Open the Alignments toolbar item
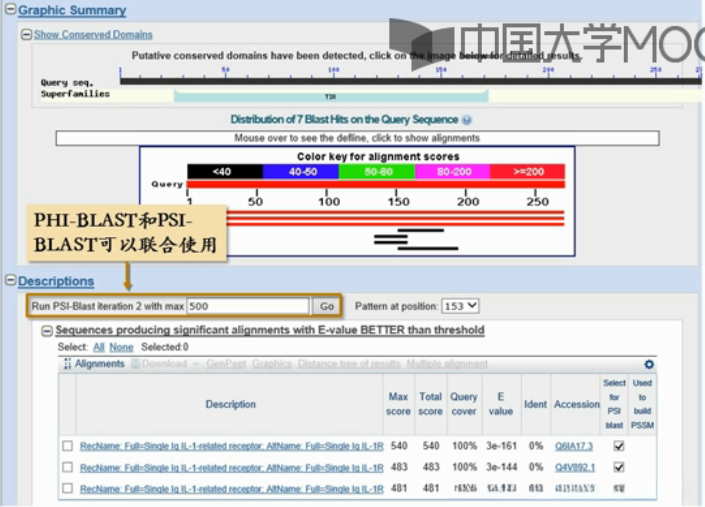 point(94,364)
